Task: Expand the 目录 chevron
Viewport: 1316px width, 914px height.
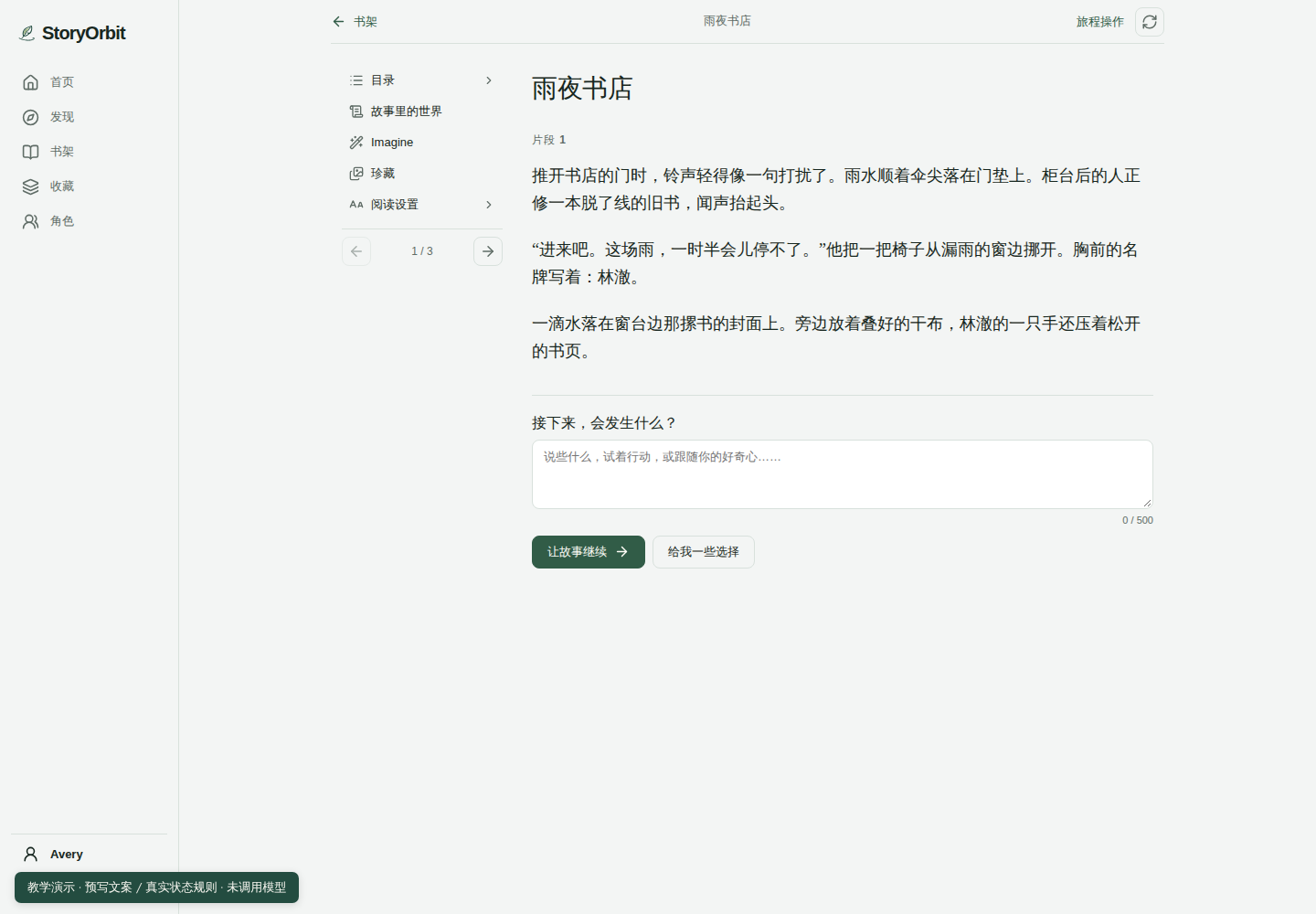Action: click(x=489, y=80)
